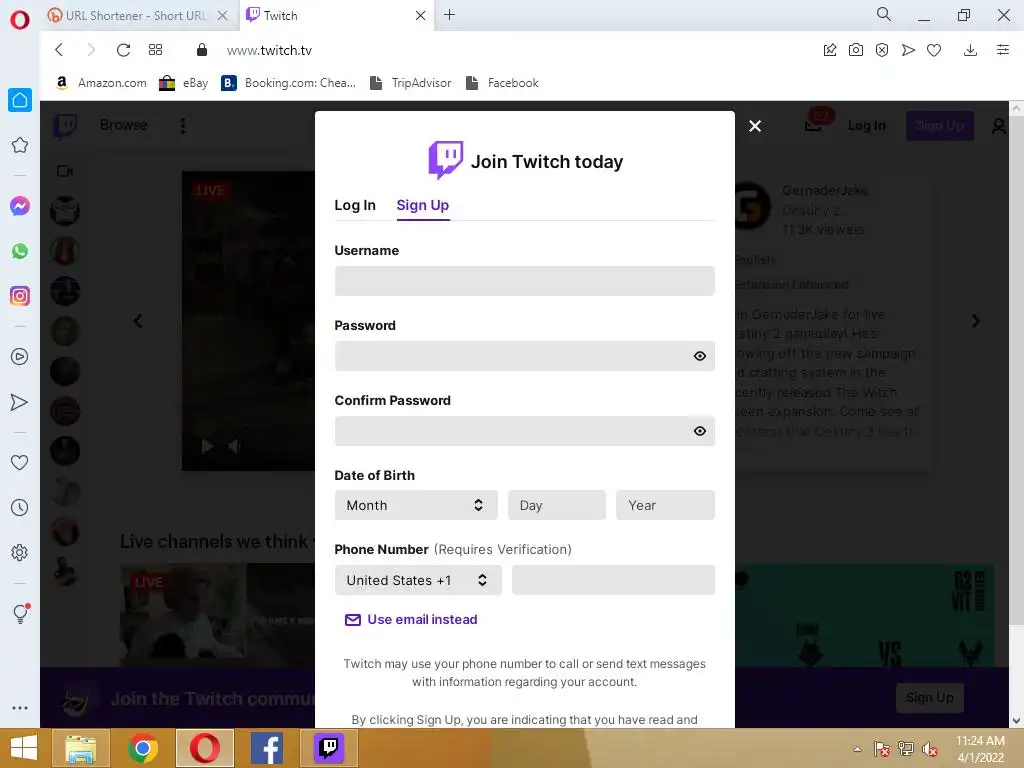This screenshot has width=1024, height=768.
Task: Show hidden tray icons arrow
Action: click(857, 749)
